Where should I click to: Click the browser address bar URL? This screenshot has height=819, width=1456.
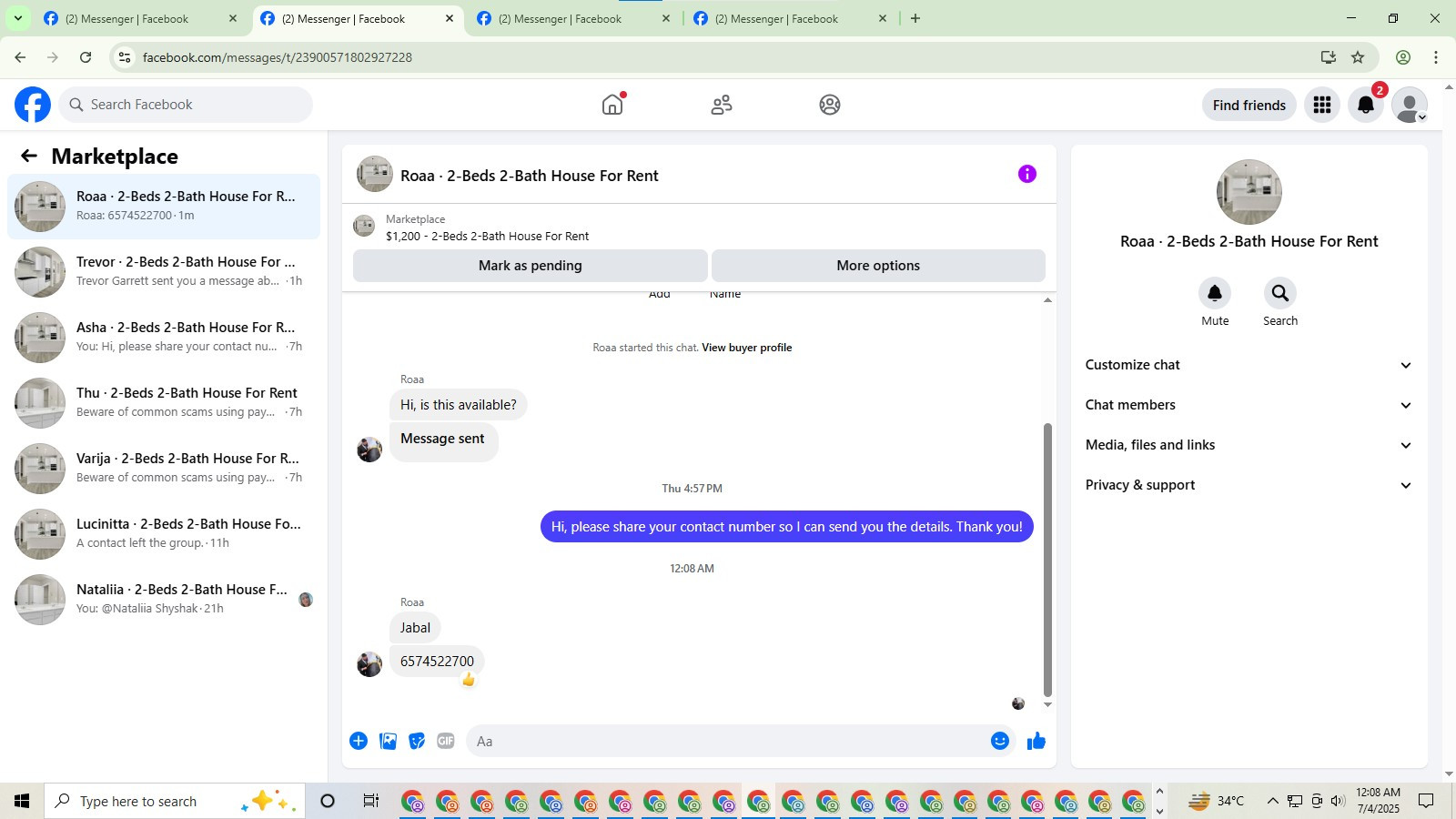click(278, 57)
